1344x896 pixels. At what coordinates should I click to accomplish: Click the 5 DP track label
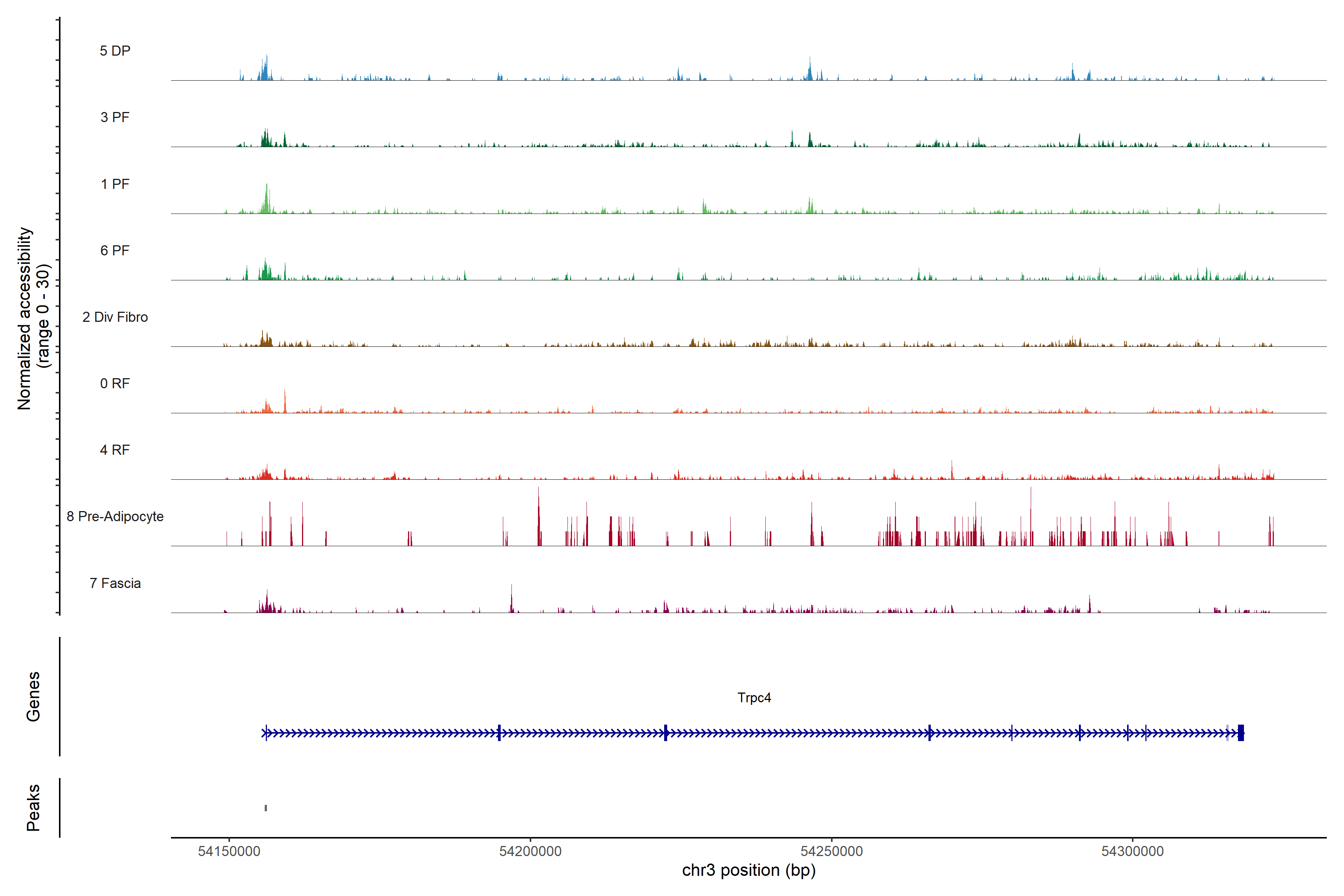(115, 51)
